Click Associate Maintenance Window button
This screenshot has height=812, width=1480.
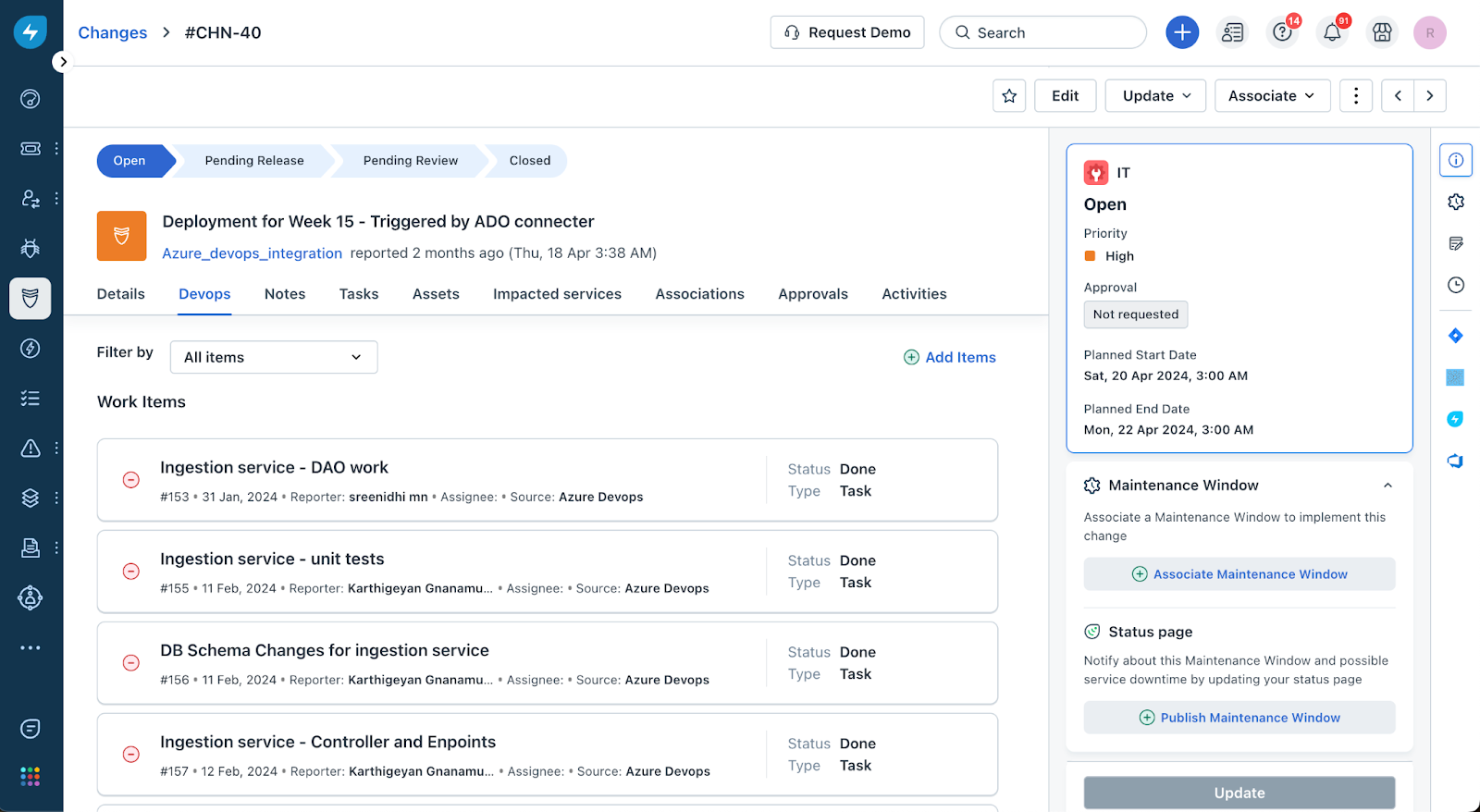[x=1239, y=574]
